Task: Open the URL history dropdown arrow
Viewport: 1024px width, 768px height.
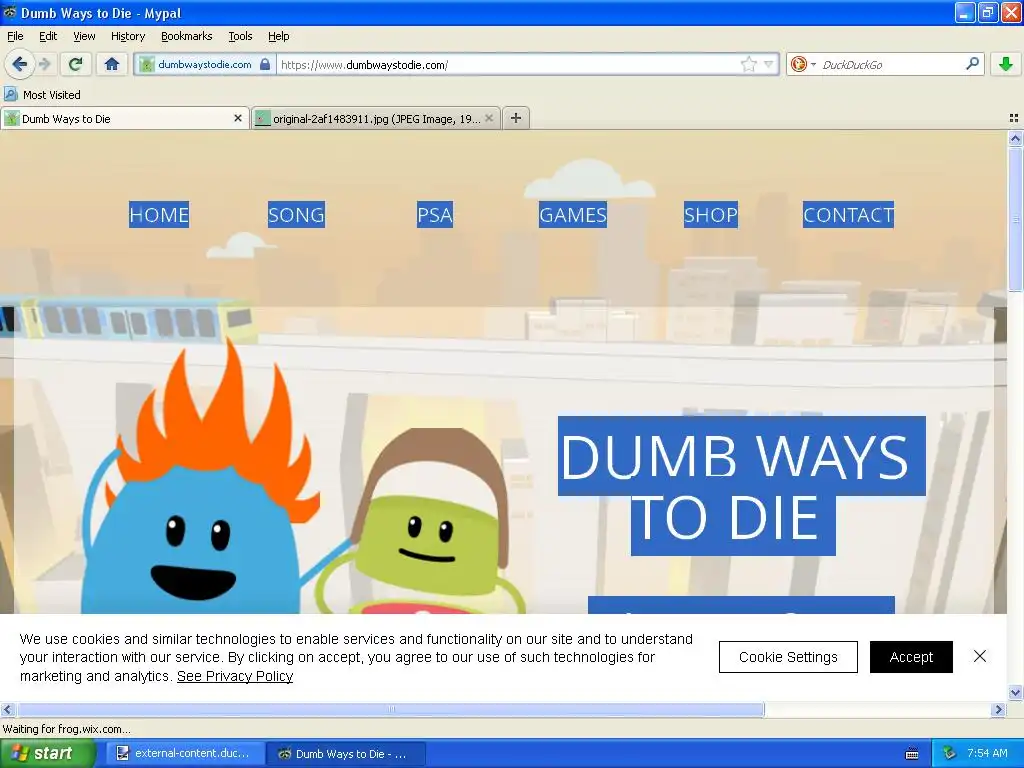Action: [769, 64]
